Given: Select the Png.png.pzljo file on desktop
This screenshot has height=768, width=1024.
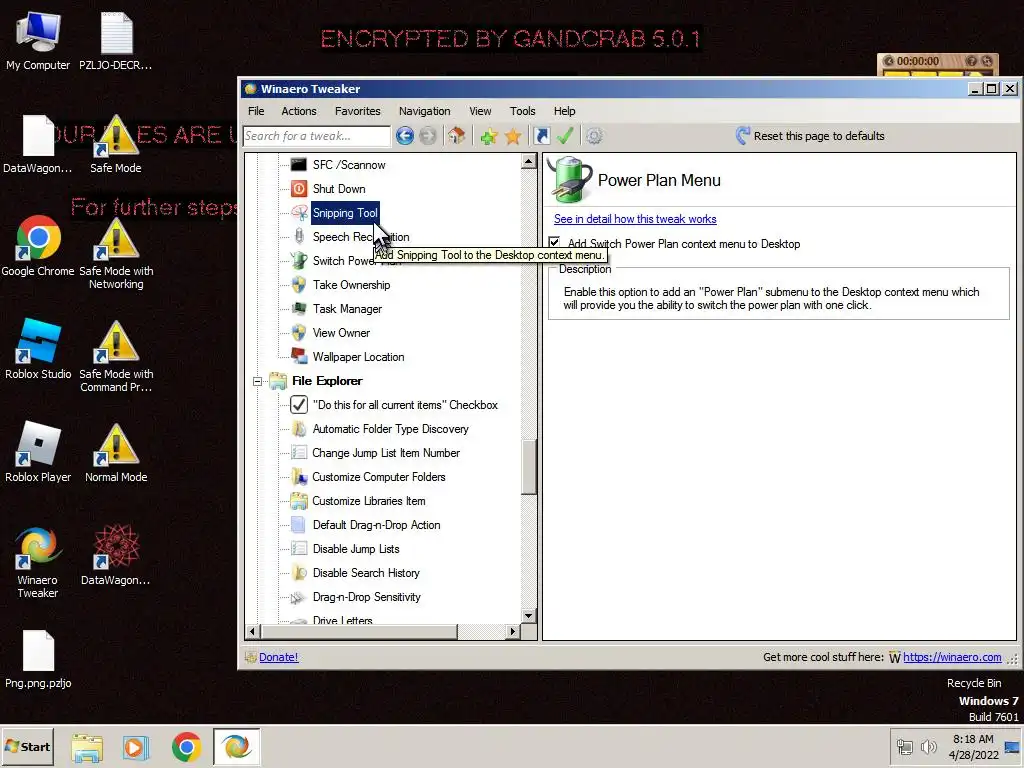Looking at the screenshot, I should coord(38,660).
